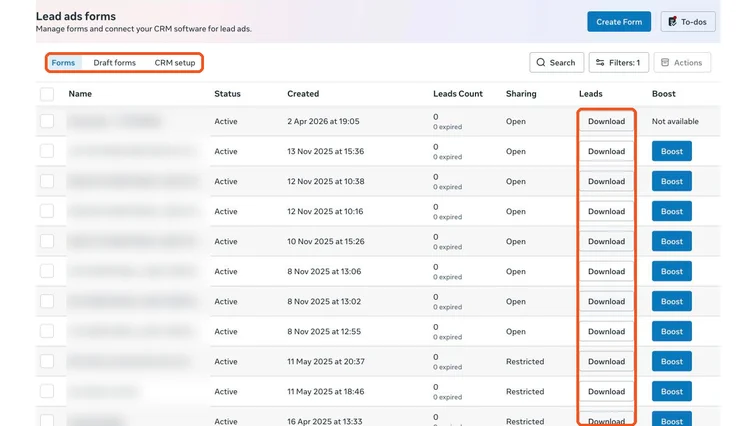Screen dimensions: 756x426
Task: Download leads for form created 8 Nov 12:55
Action: (606, 332)
